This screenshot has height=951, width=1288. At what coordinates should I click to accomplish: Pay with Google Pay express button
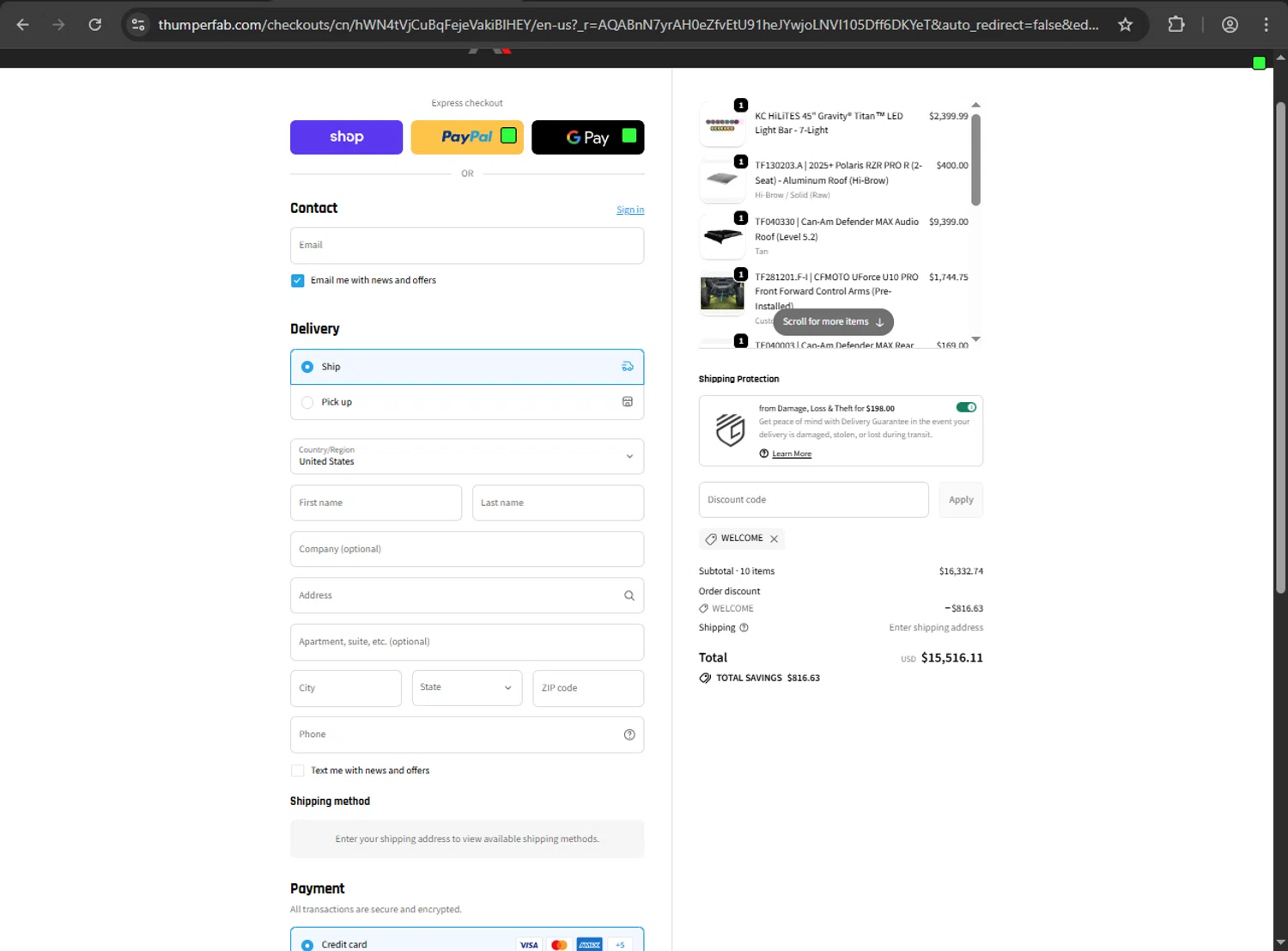click(588, 137)
